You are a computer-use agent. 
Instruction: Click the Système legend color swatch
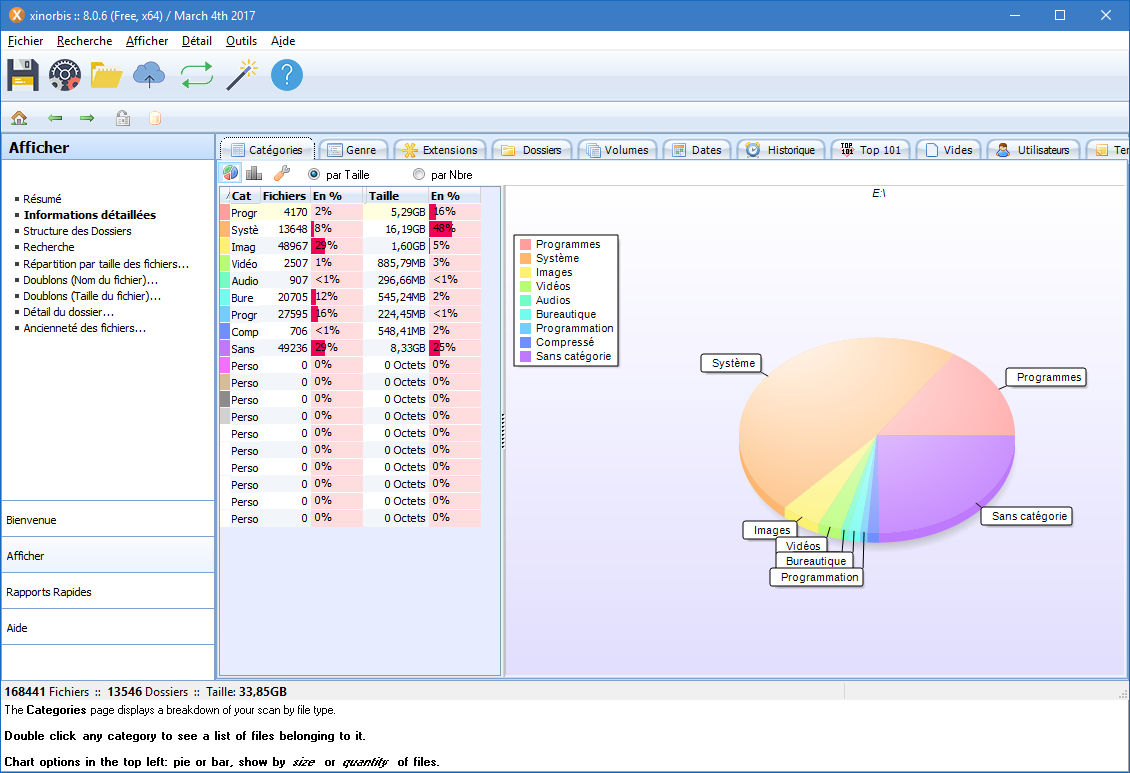[x=525, y=258]
